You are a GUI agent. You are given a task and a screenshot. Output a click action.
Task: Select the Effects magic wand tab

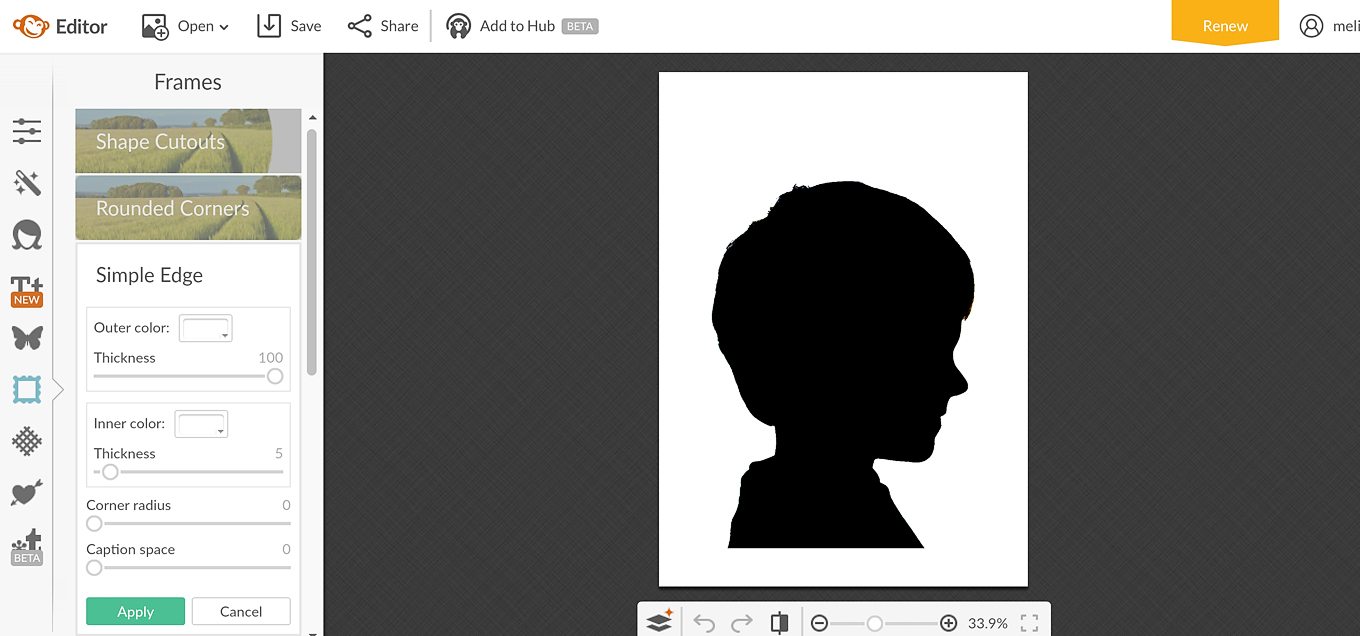click(x=27, y=183)
